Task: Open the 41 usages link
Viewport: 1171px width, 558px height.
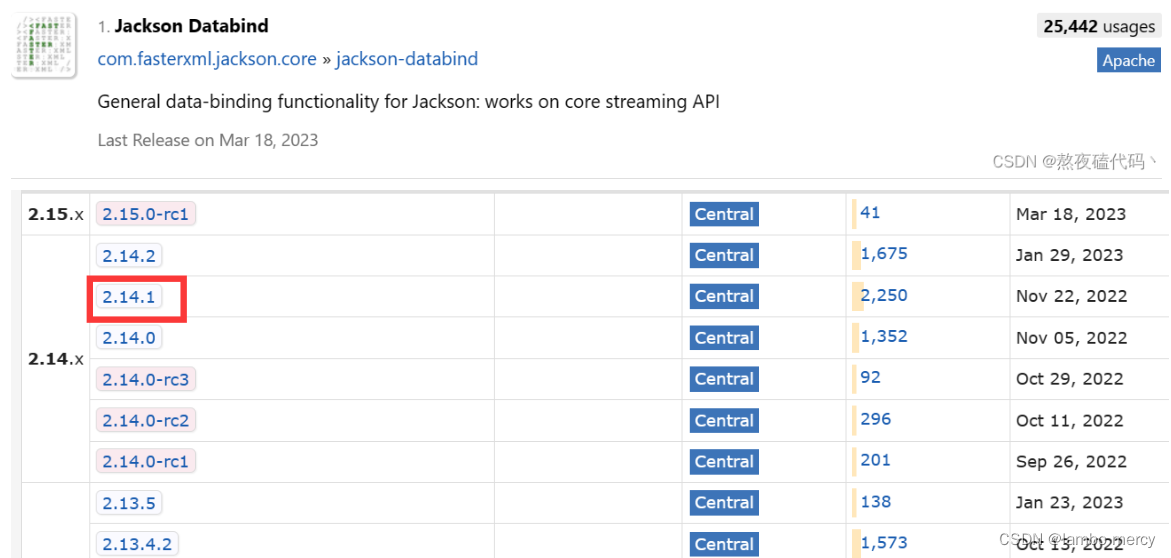Action: (870, 212)
